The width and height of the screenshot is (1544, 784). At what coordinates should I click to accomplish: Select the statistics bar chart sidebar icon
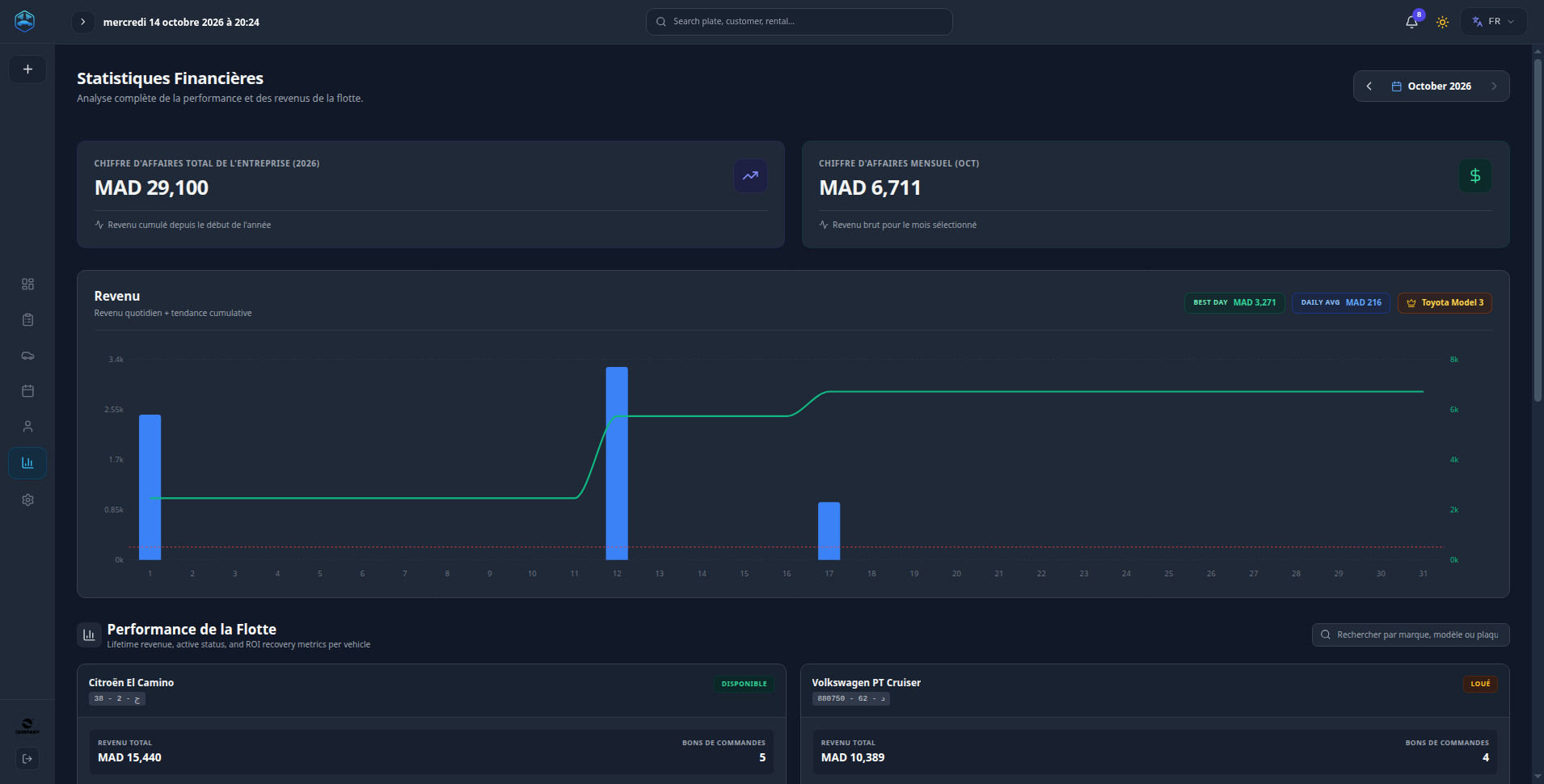[x=27, y=463]
